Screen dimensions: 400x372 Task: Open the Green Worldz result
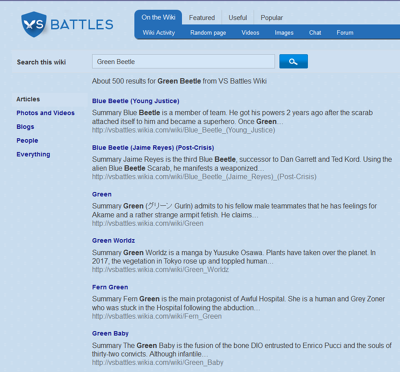113,241
